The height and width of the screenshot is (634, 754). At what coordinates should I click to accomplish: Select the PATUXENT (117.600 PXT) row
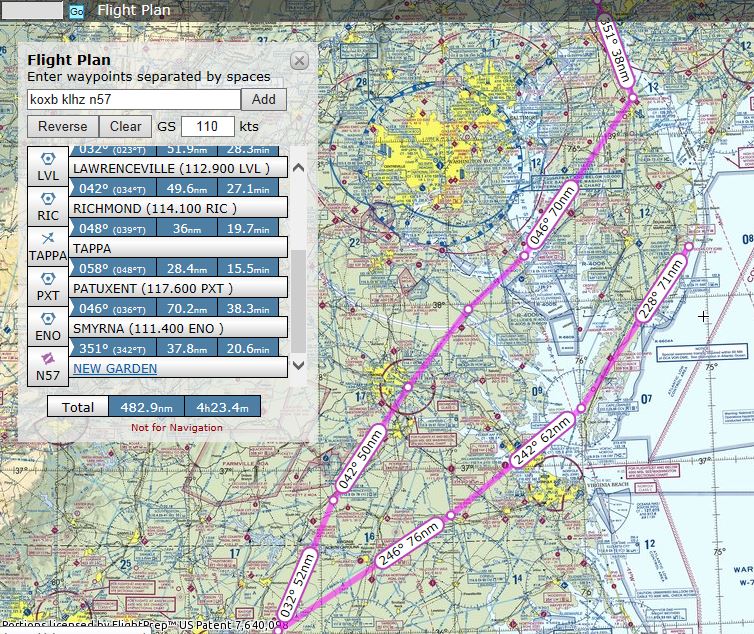click(178, 288)
